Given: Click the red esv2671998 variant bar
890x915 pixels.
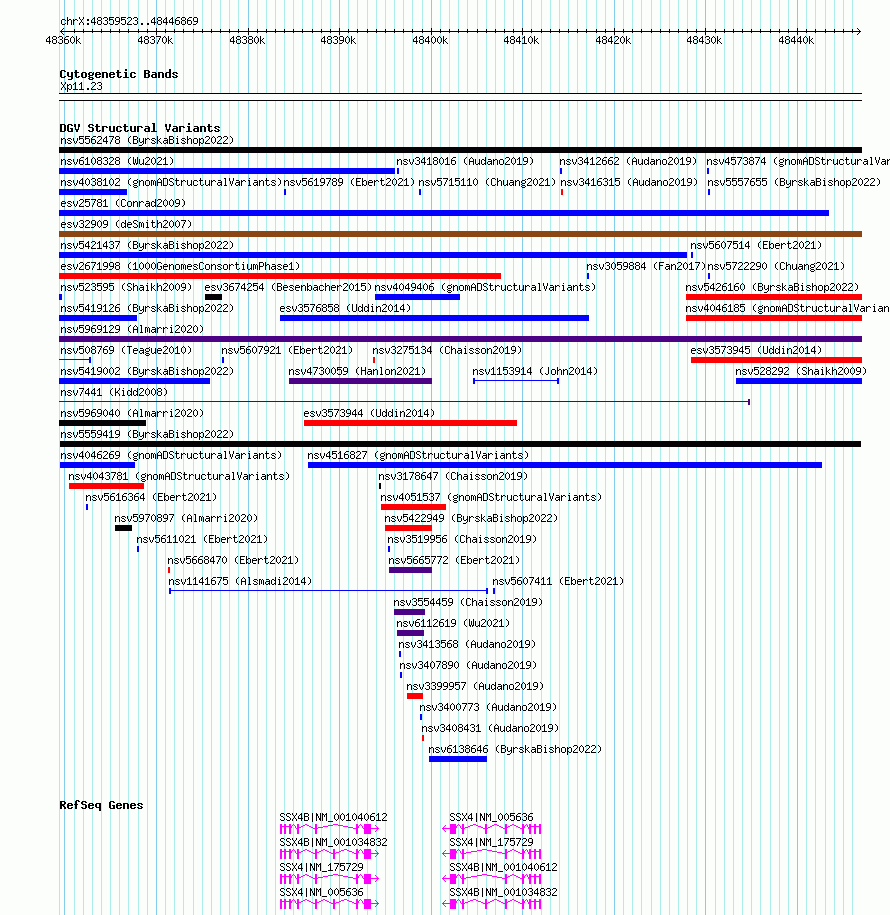Looking at the screenshot, I should point(280,276).
